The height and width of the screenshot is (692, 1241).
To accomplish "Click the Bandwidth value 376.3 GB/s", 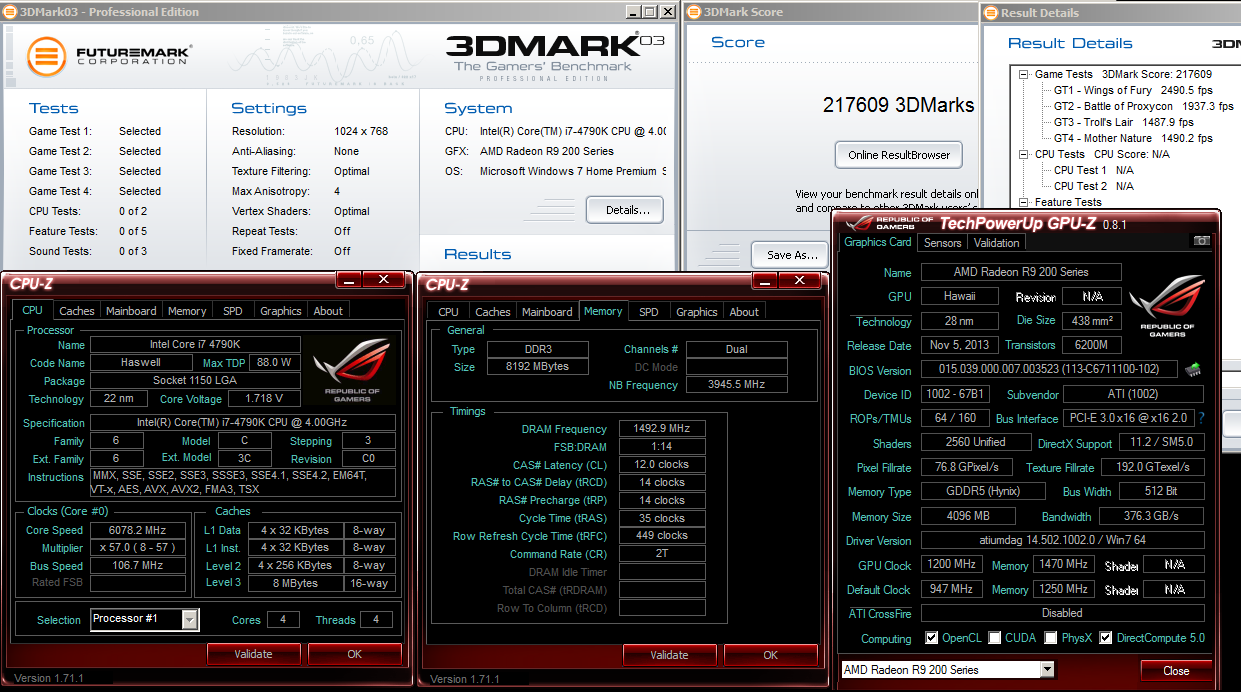I will (x=1151, y=517).
